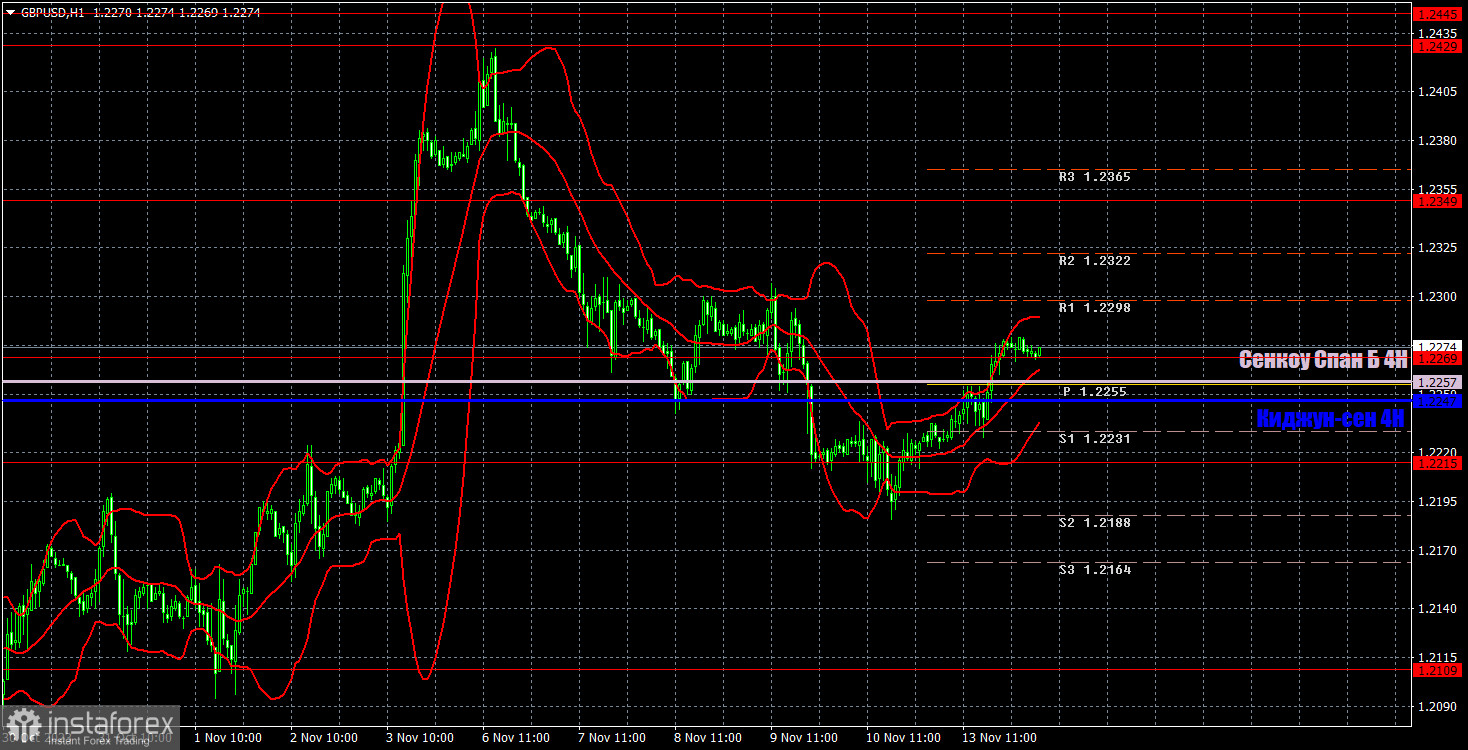Click the red 1.2215 price tag
This screenshot has width=1468, height=750.
click(x=1439, y=463)
